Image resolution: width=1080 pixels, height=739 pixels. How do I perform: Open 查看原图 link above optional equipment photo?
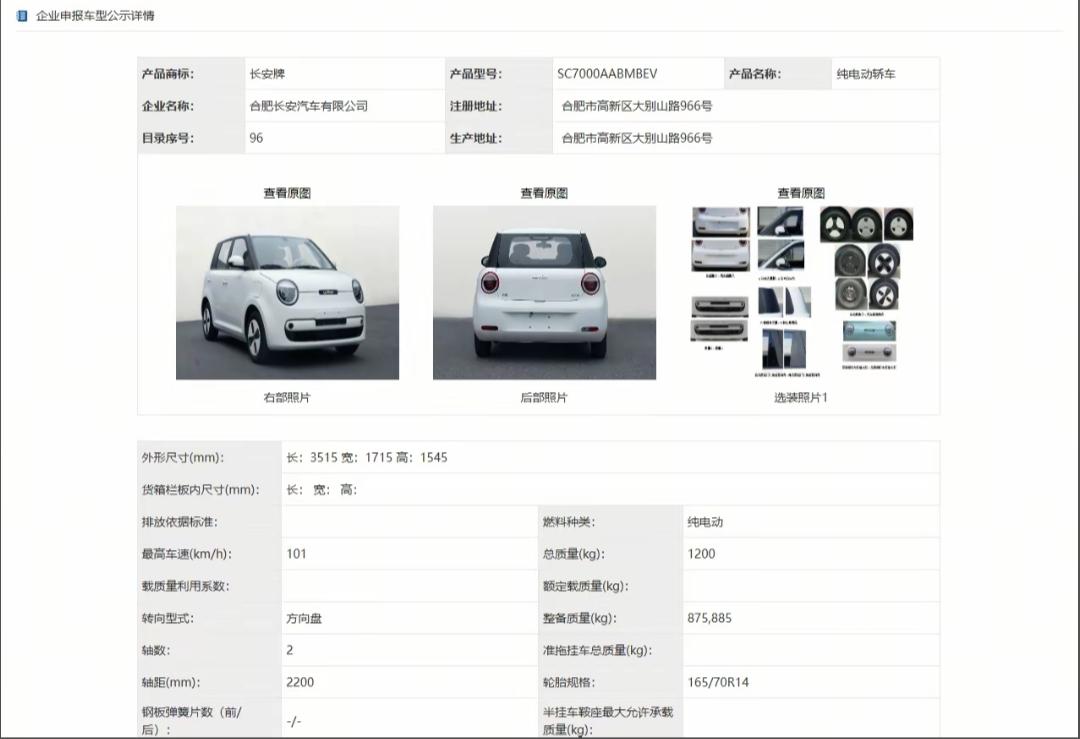click(801, 193)
